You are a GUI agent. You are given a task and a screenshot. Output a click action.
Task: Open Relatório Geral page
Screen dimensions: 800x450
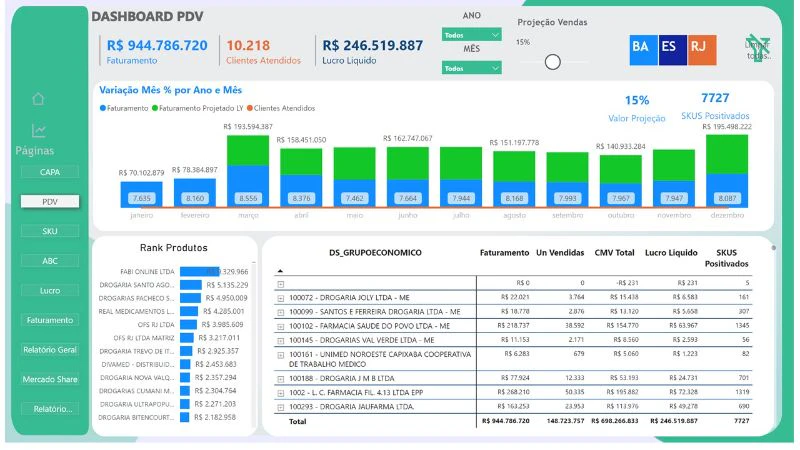point(50,349)
